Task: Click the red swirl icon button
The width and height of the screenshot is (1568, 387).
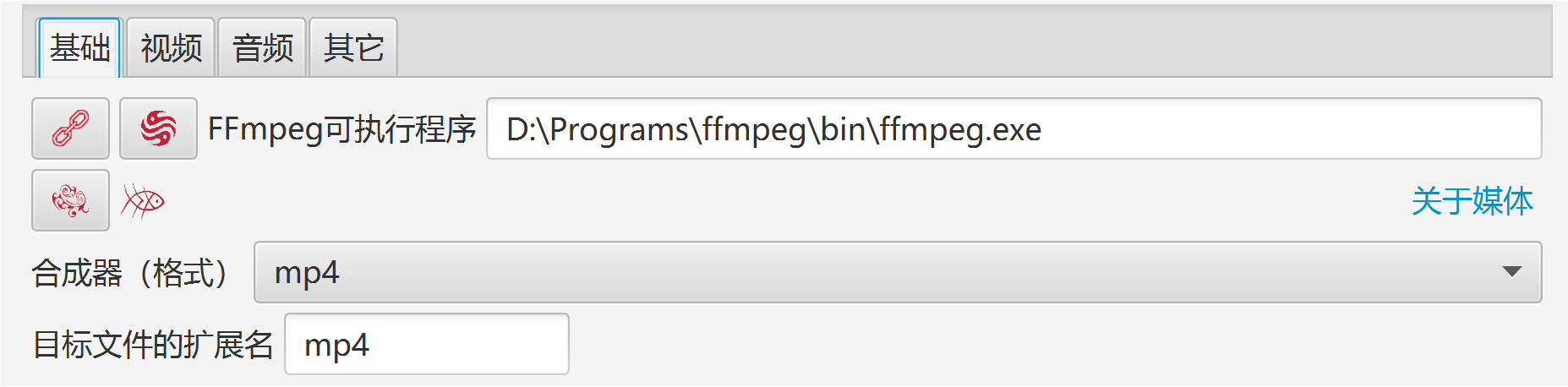Action: point(158,128)
